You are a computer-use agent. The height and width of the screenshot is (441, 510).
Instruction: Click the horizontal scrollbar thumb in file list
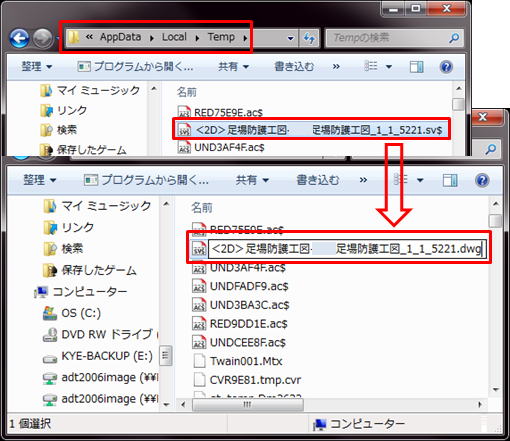click(x=248, y=405)
